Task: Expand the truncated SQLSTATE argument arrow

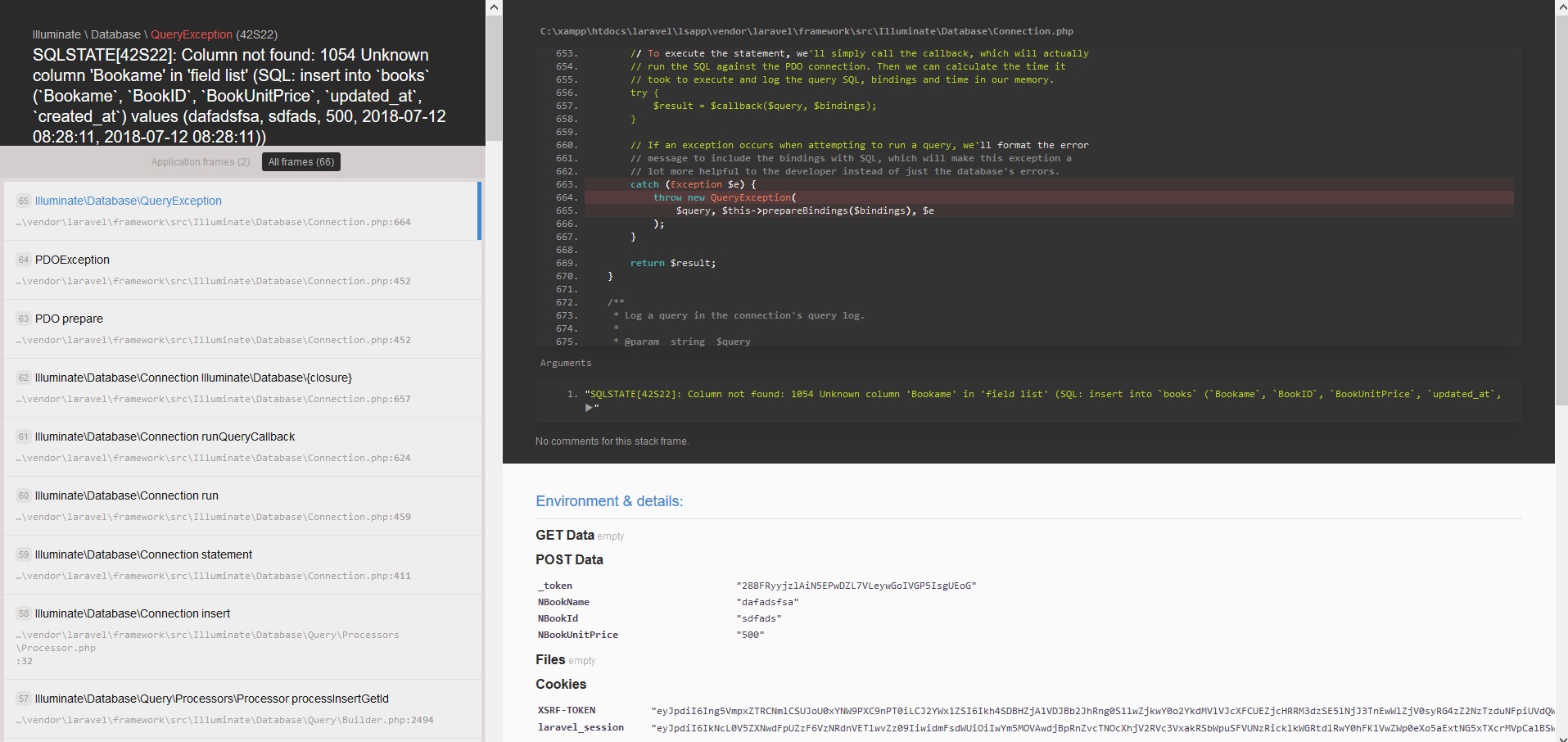Action: click(589, 407)
